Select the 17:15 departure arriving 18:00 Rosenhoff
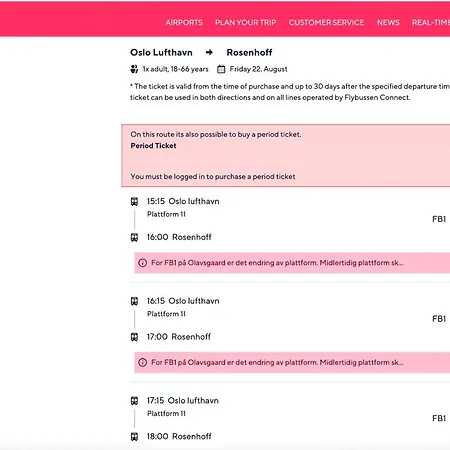This screenshot has height=450, width=450. tap(290, 418)
